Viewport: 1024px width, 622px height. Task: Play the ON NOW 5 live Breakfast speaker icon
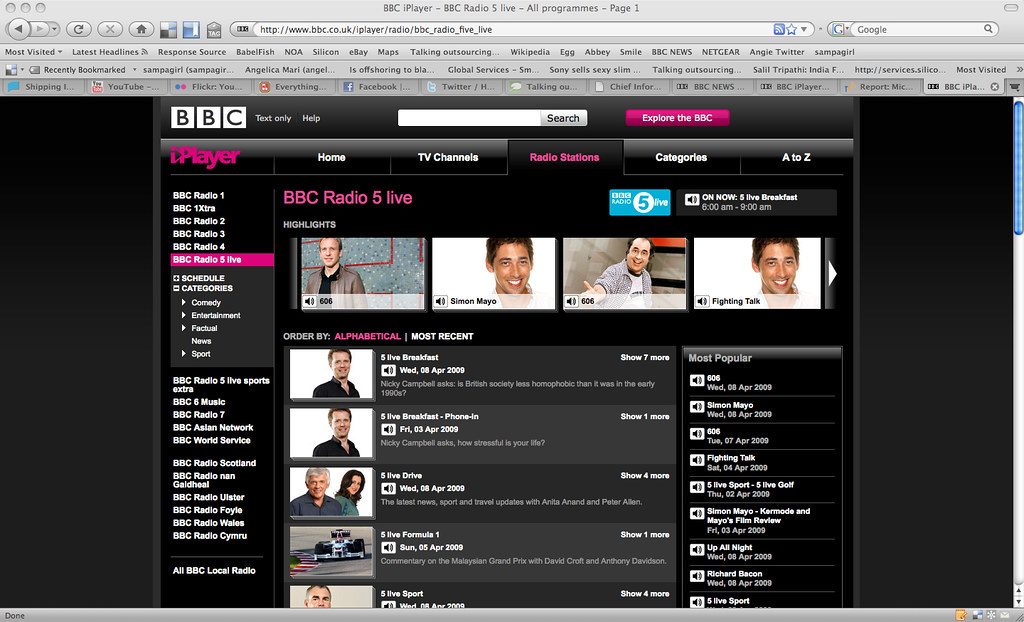692,200
